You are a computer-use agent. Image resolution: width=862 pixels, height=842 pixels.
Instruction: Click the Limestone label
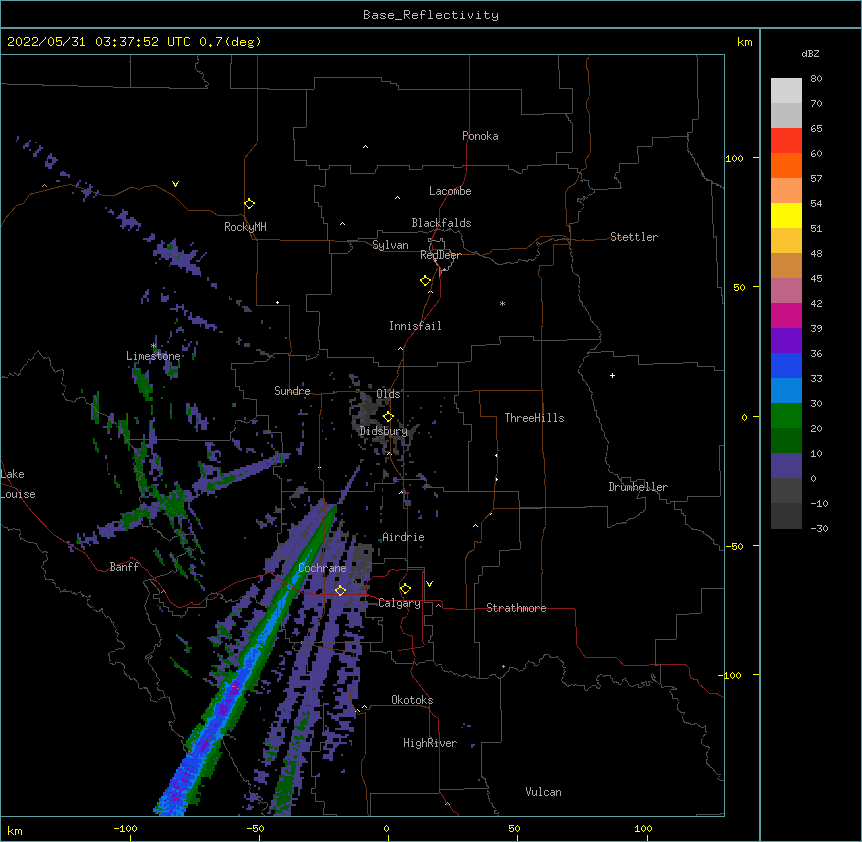click(x=153, y=356)
